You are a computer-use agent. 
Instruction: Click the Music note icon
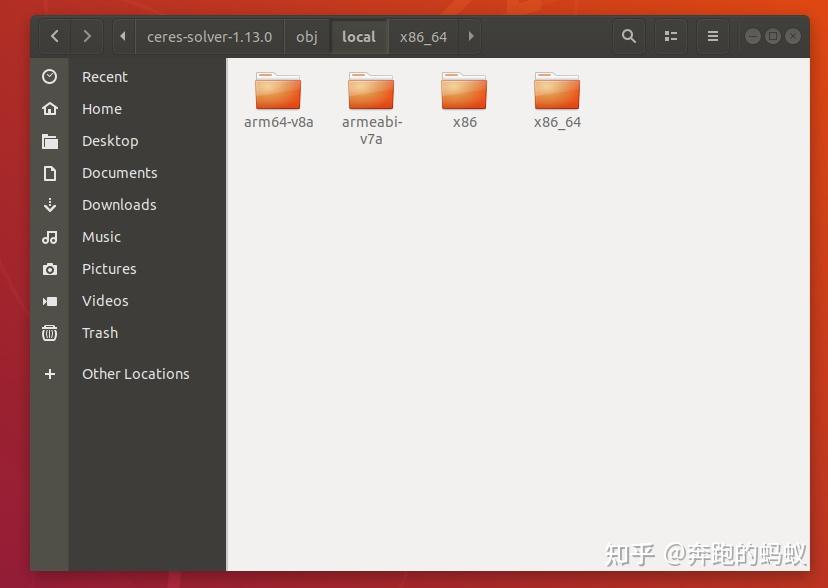(50, 237)
